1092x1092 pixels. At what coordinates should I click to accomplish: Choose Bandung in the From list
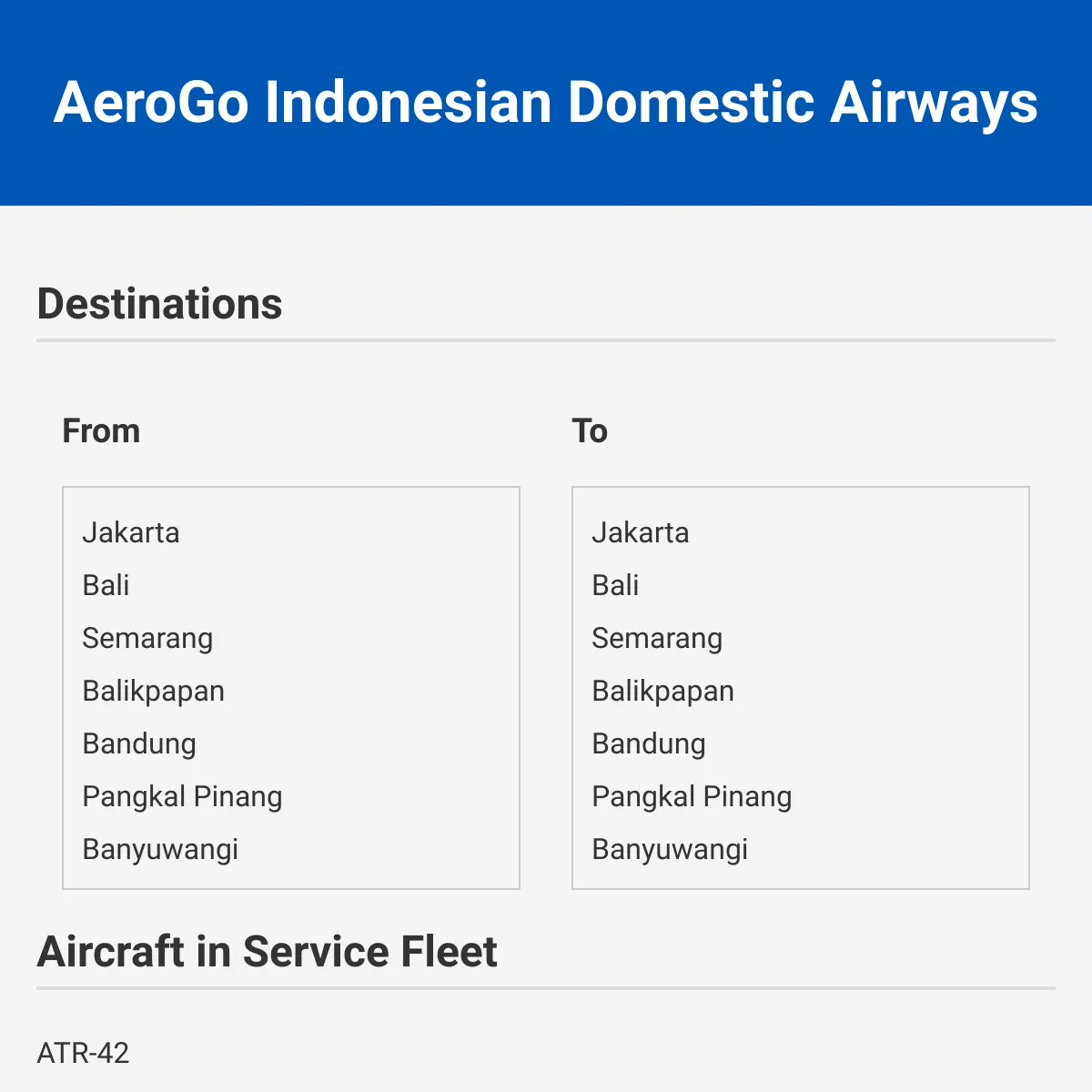click(x=291, y=743)
